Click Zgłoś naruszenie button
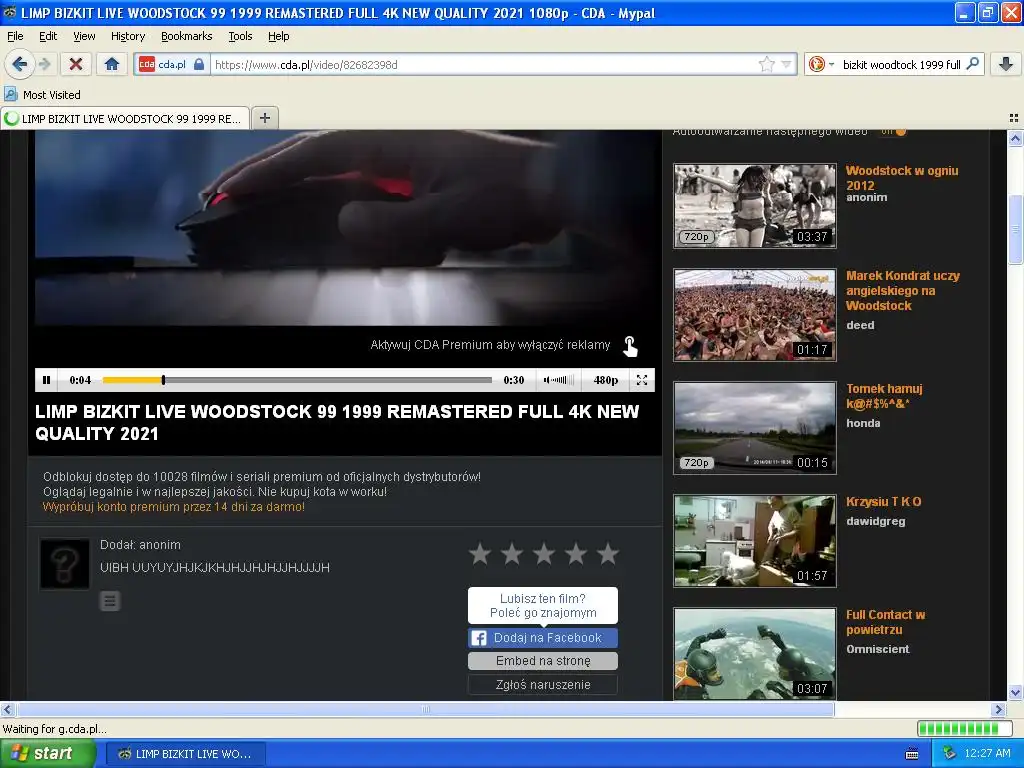 [543, 684]
